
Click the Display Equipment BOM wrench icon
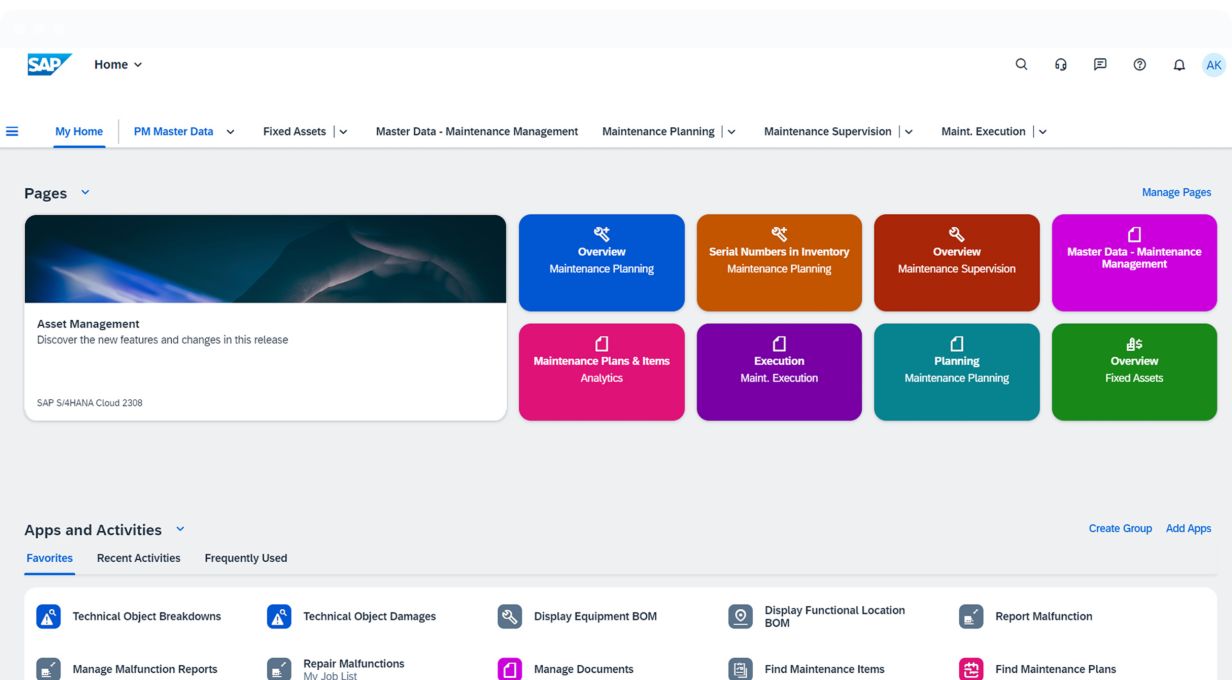(510, 617)
